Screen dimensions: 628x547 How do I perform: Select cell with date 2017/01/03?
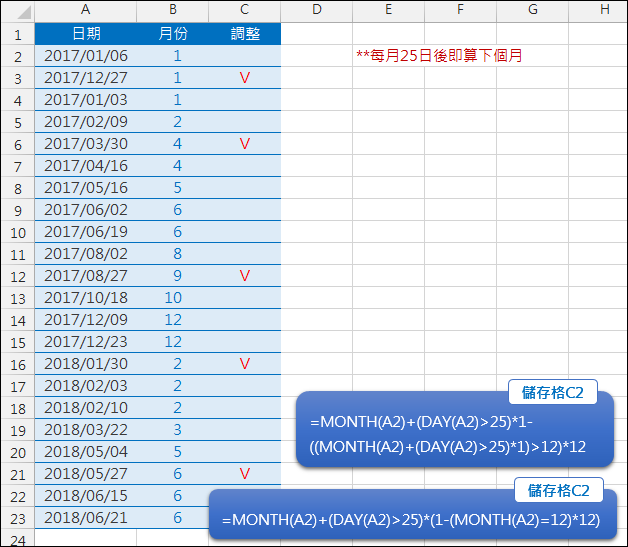[86, 100]
